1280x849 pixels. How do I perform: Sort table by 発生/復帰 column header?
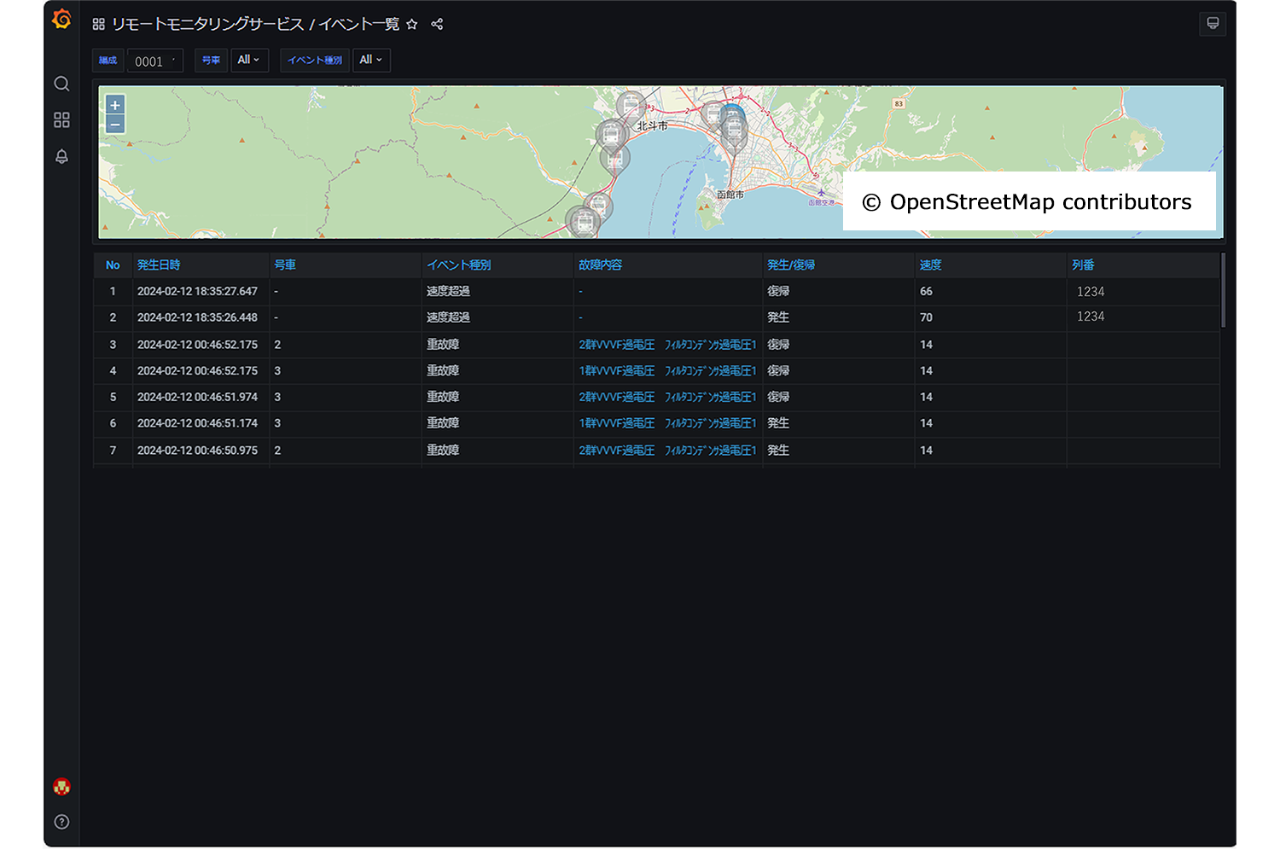(791, 265)
